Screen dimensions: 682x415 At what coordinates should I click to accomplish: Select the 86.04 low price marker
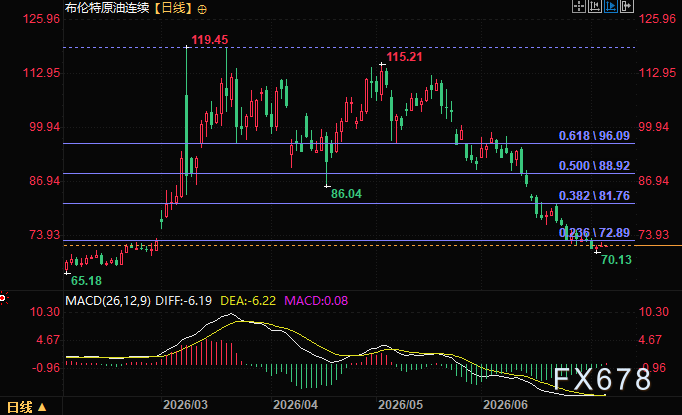346,194
